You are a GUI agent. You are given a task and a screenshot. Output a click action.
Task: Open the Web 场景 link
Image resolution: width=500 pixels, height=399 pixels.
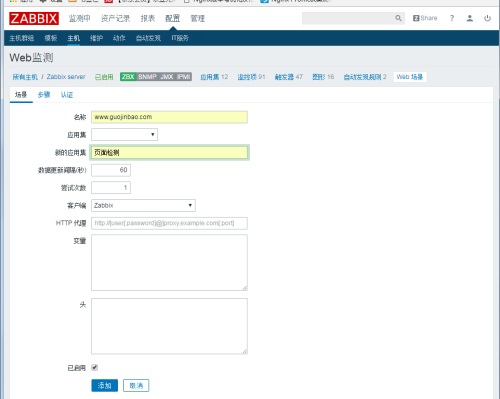tap(410, 77)
